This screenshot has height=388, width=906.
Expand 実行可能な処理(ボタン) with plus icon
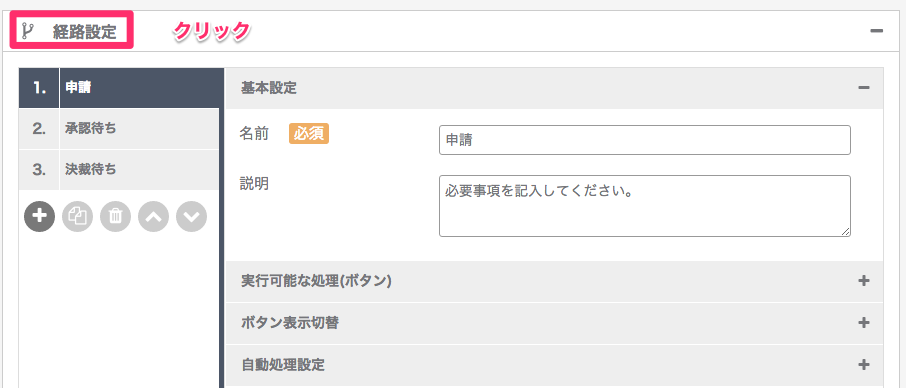pyautogui.click(x=864, y=281)
